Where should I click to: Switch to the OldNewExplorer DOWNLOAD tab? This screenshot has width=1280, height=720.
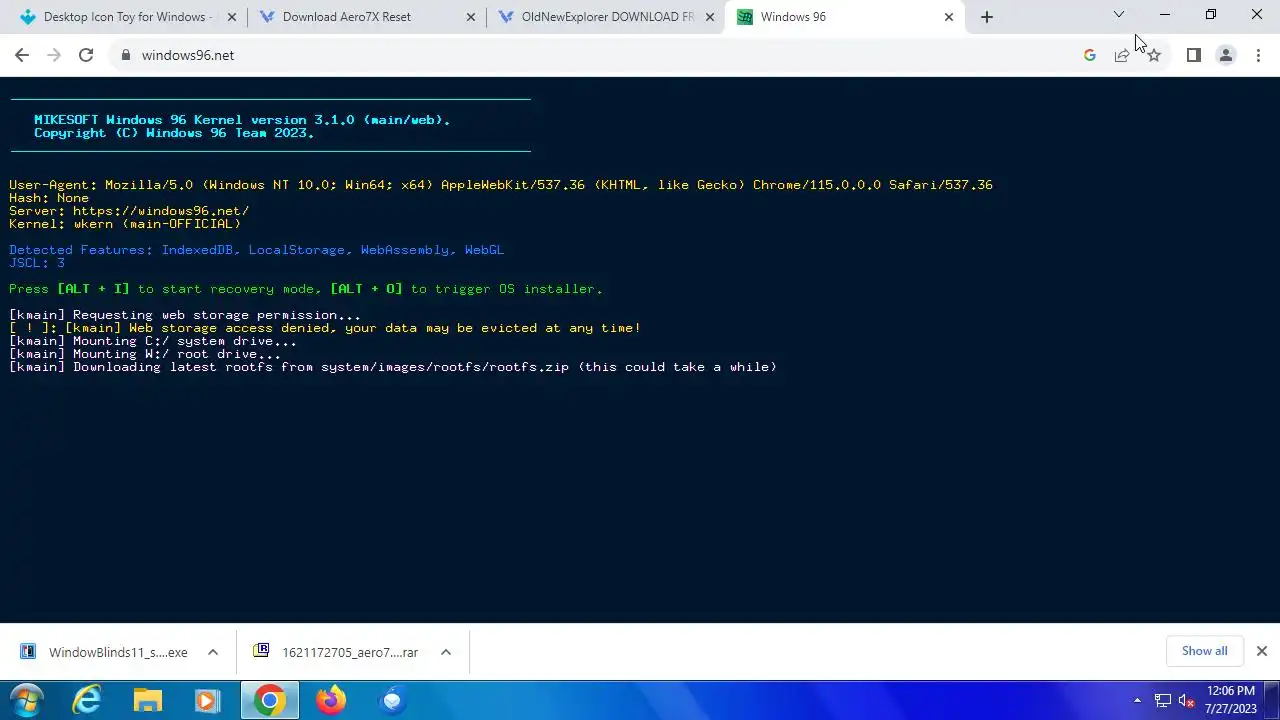tap(605, 17)
